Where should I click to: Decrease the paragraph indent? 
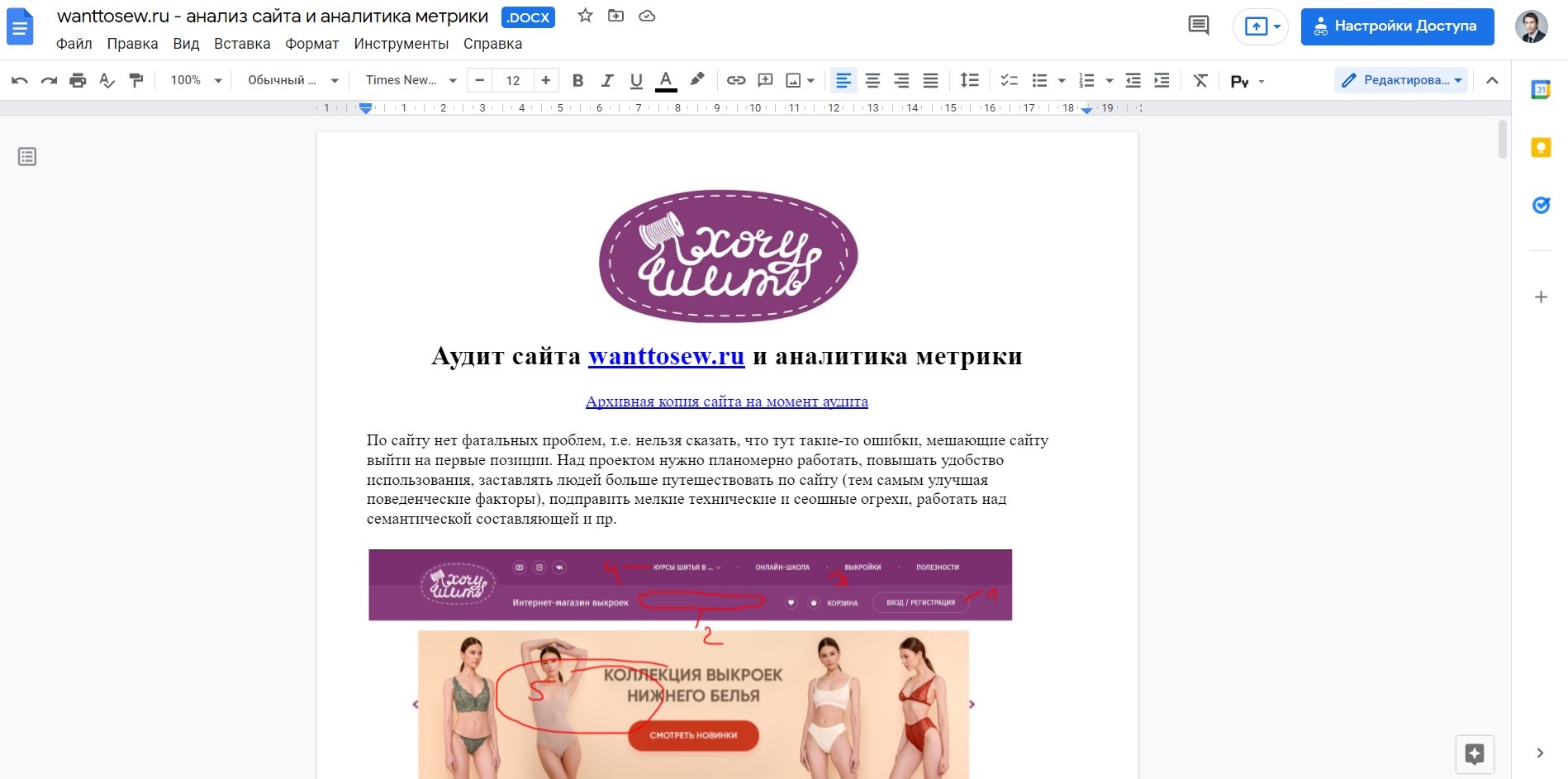click(1133, 80)
